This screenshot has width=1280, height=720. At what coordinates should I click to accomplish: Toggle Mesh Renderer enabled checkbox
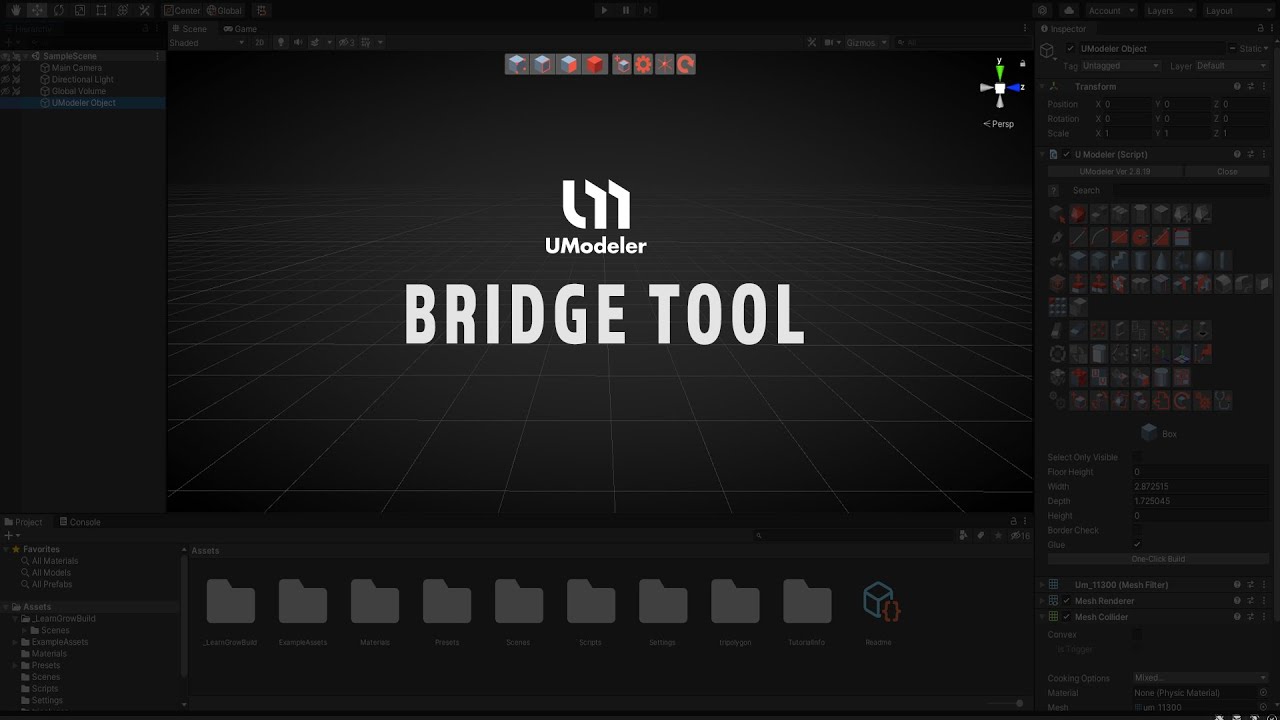tap(1066, 601)
